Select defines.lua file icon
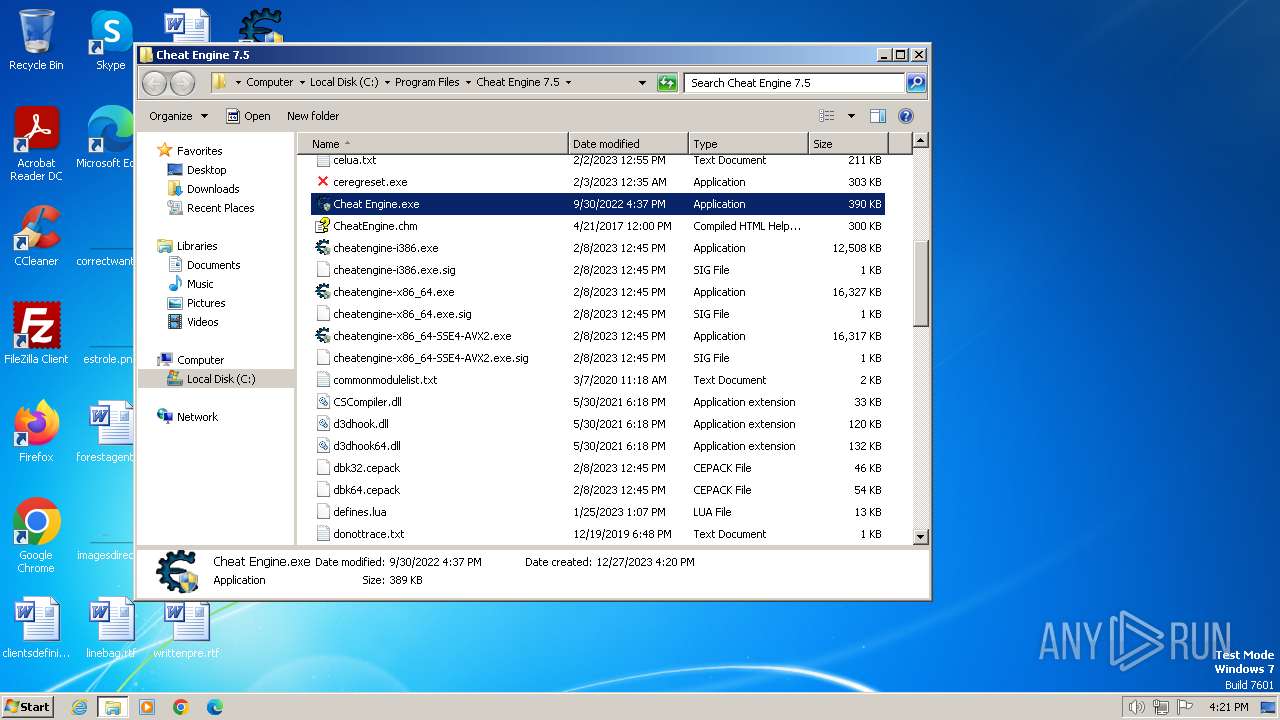 click(x=323, y=512)
